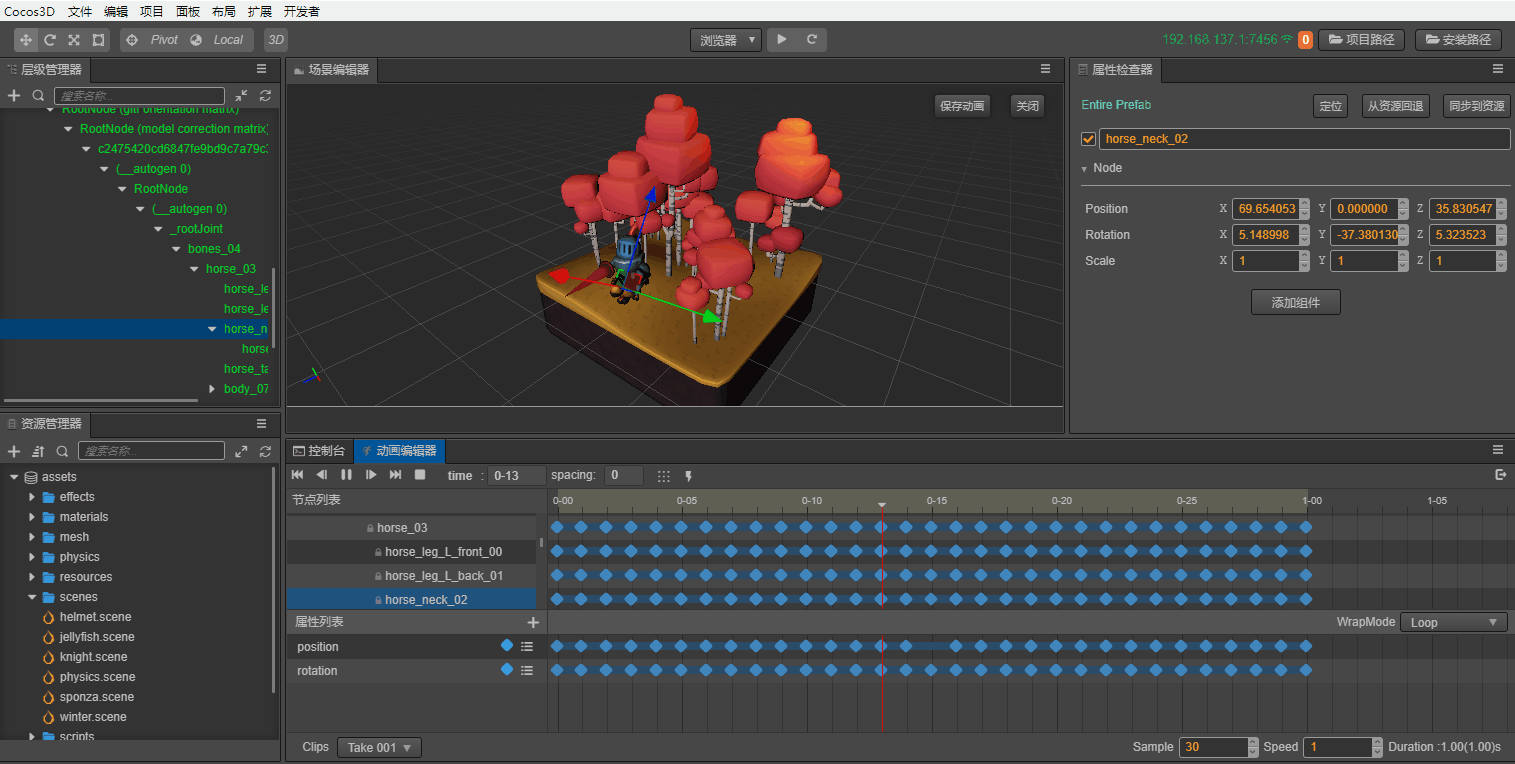Collapse the scenes folder

point(32,597)
